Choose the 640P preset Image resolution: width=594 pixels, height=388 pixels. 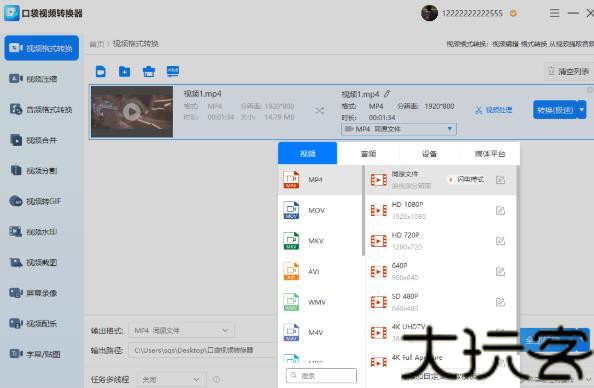click(441, 271)
